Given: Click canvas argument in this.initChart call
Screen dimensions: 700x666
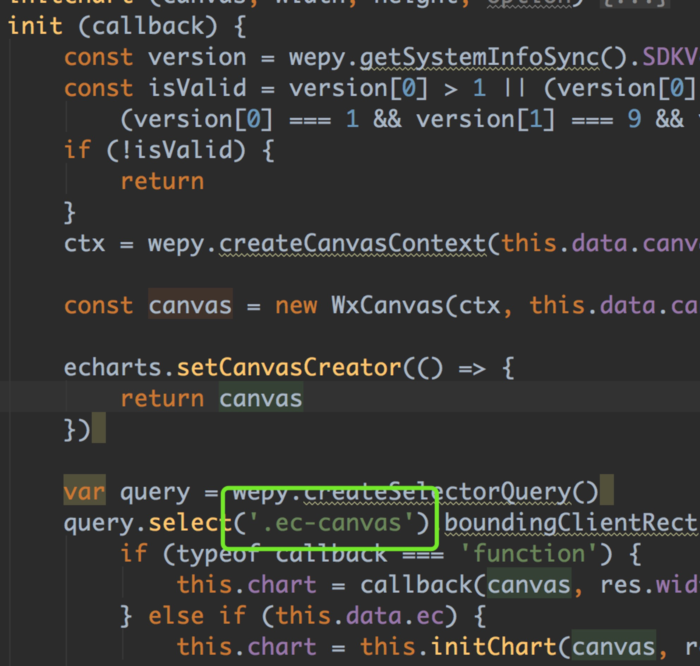Looking at the screenshot, I should pos(614,647).
